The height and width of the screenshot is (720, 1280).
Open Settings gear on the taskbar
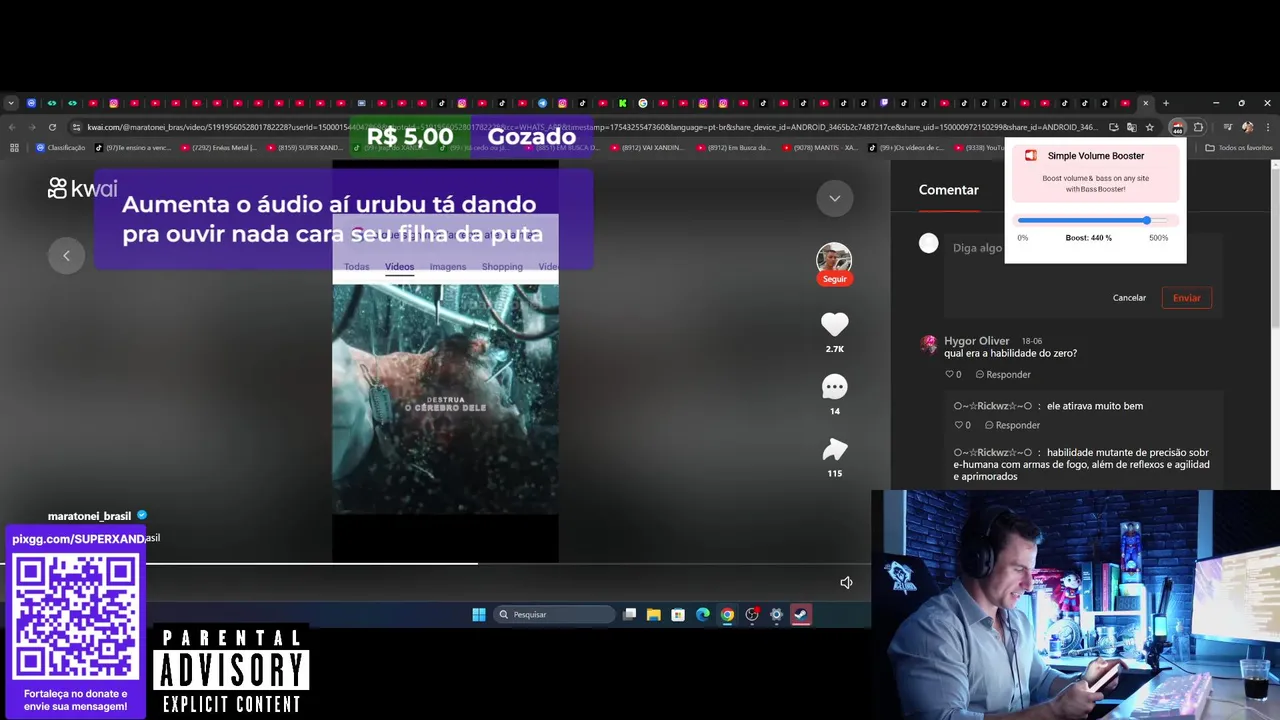coord(776,615)
